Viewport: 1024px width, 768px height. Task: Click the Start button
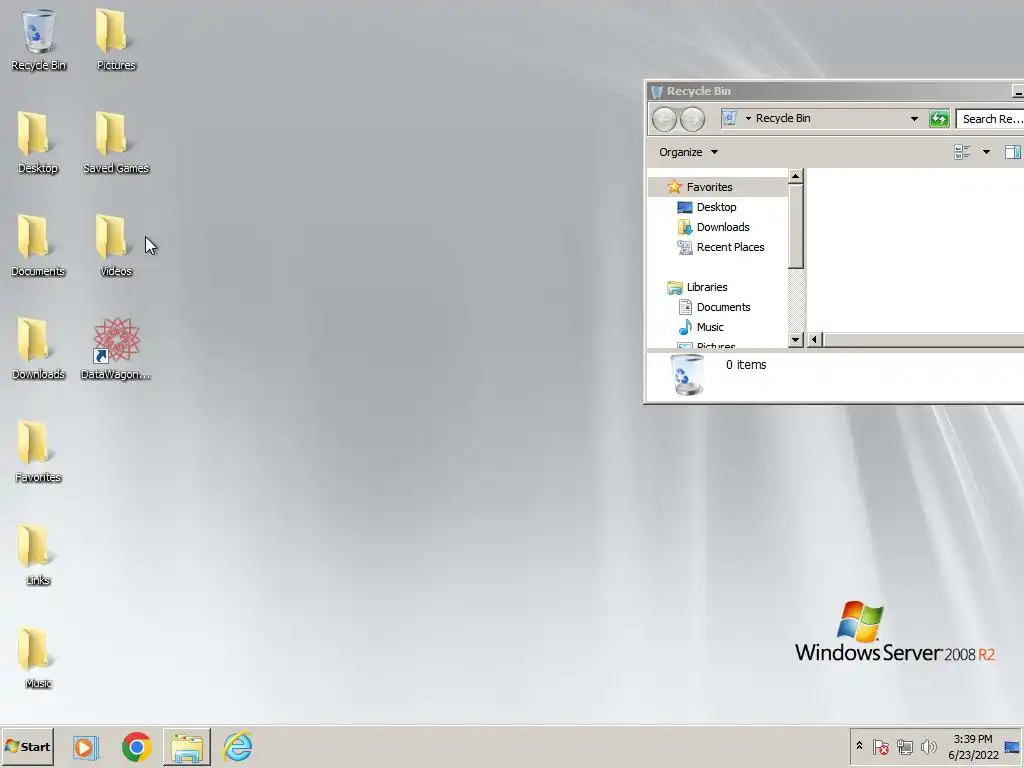[x=27, y=747]
